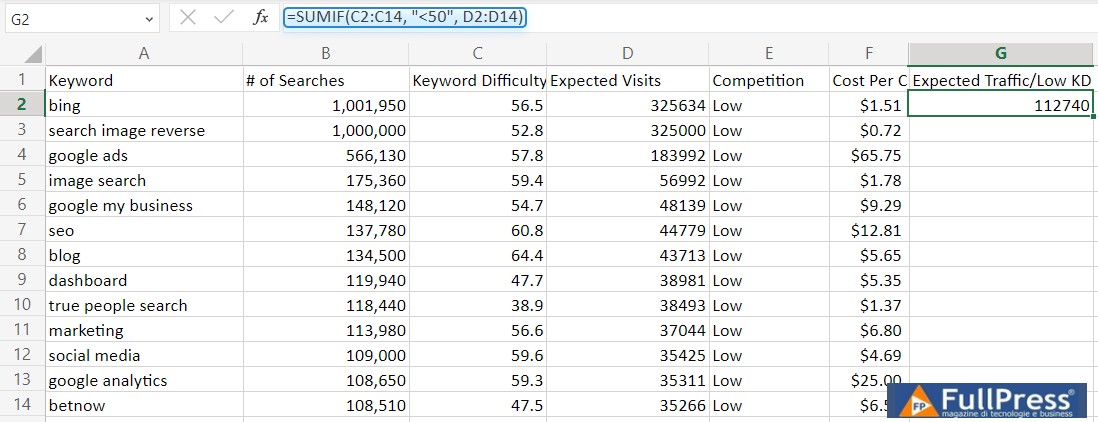Click the SUMIF formula in the formula bar

405,17
